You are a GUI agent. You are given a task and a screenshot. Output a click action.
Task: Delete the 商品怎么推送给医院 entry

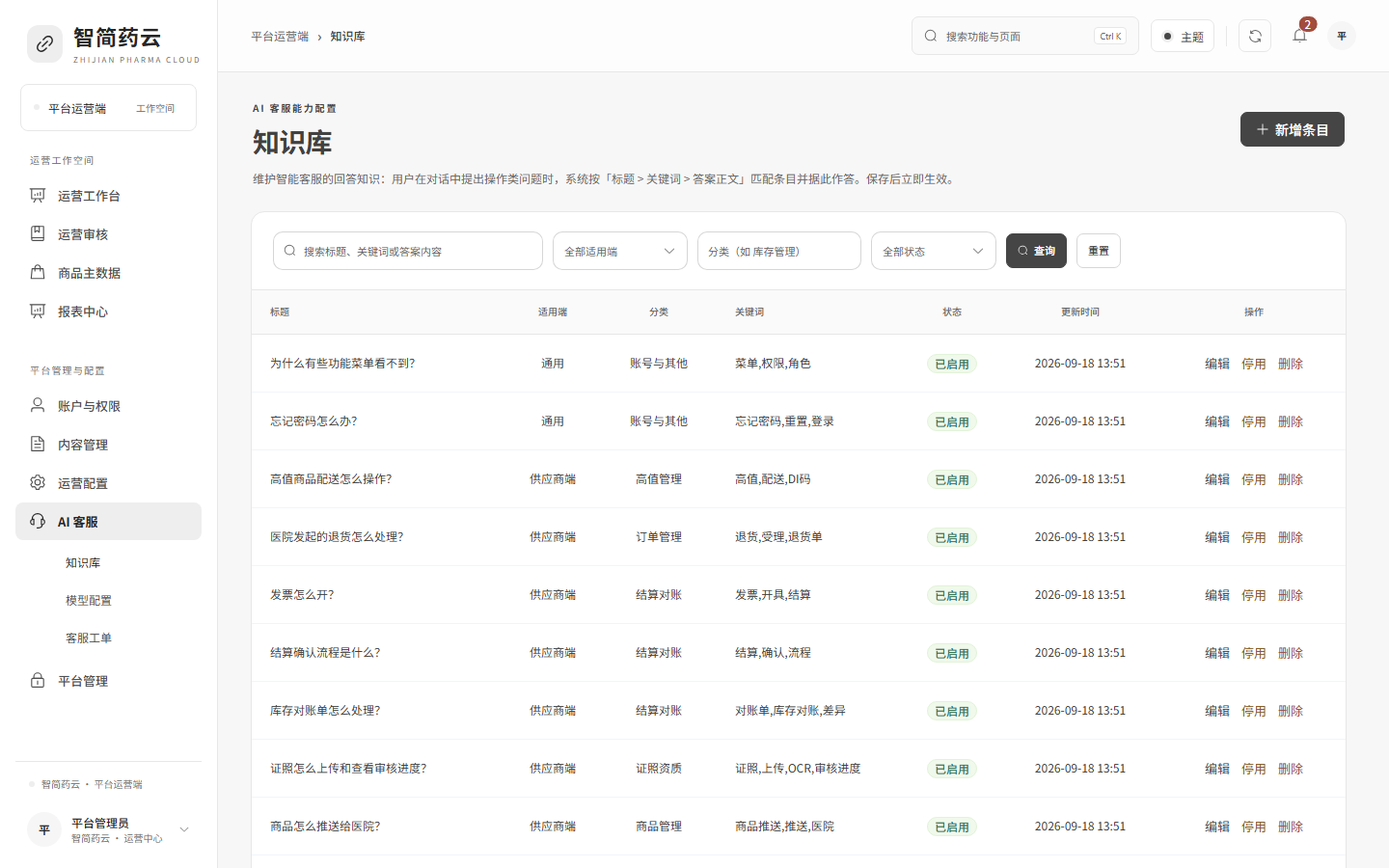coord(1291,827)
